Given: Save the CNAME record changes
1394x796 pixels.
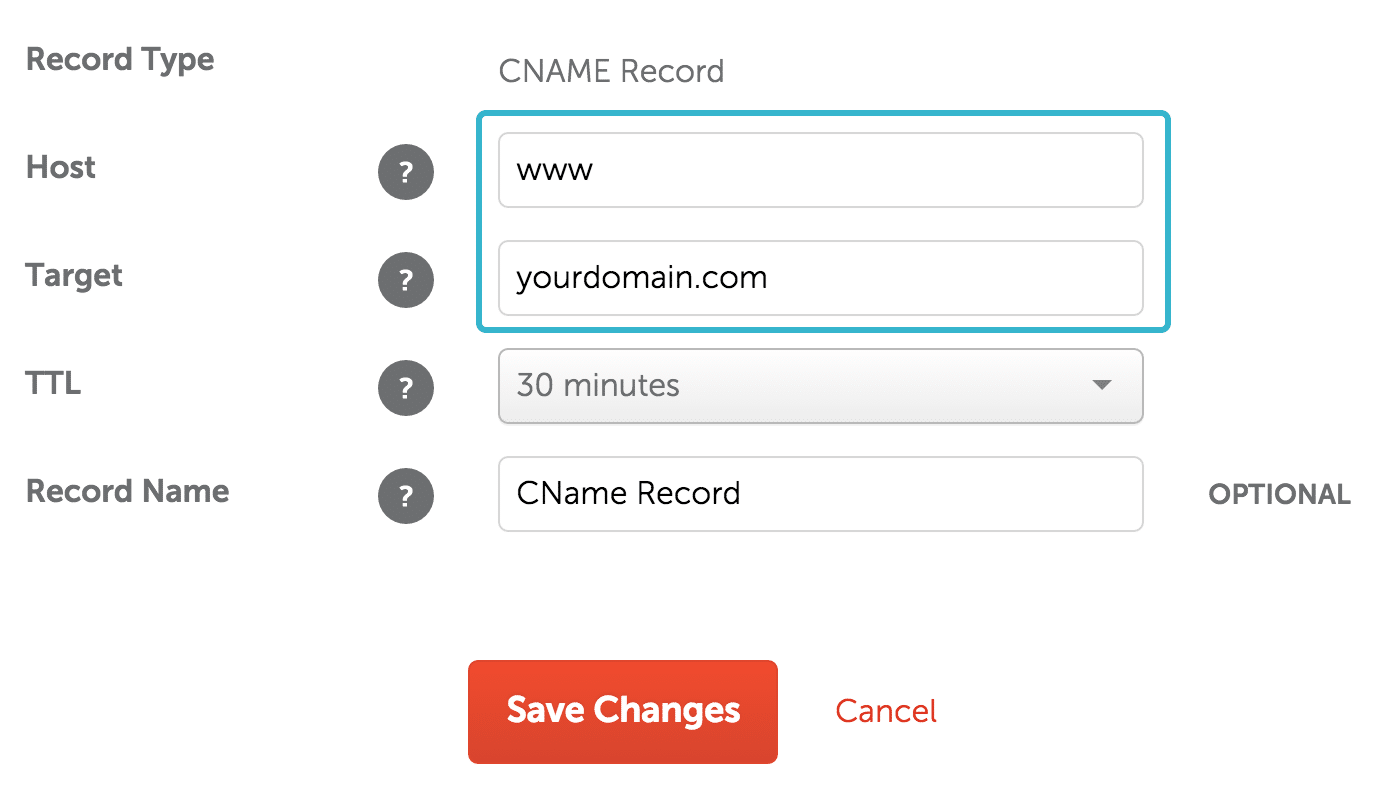Looking at the screenshot, I should click(622, 711).
